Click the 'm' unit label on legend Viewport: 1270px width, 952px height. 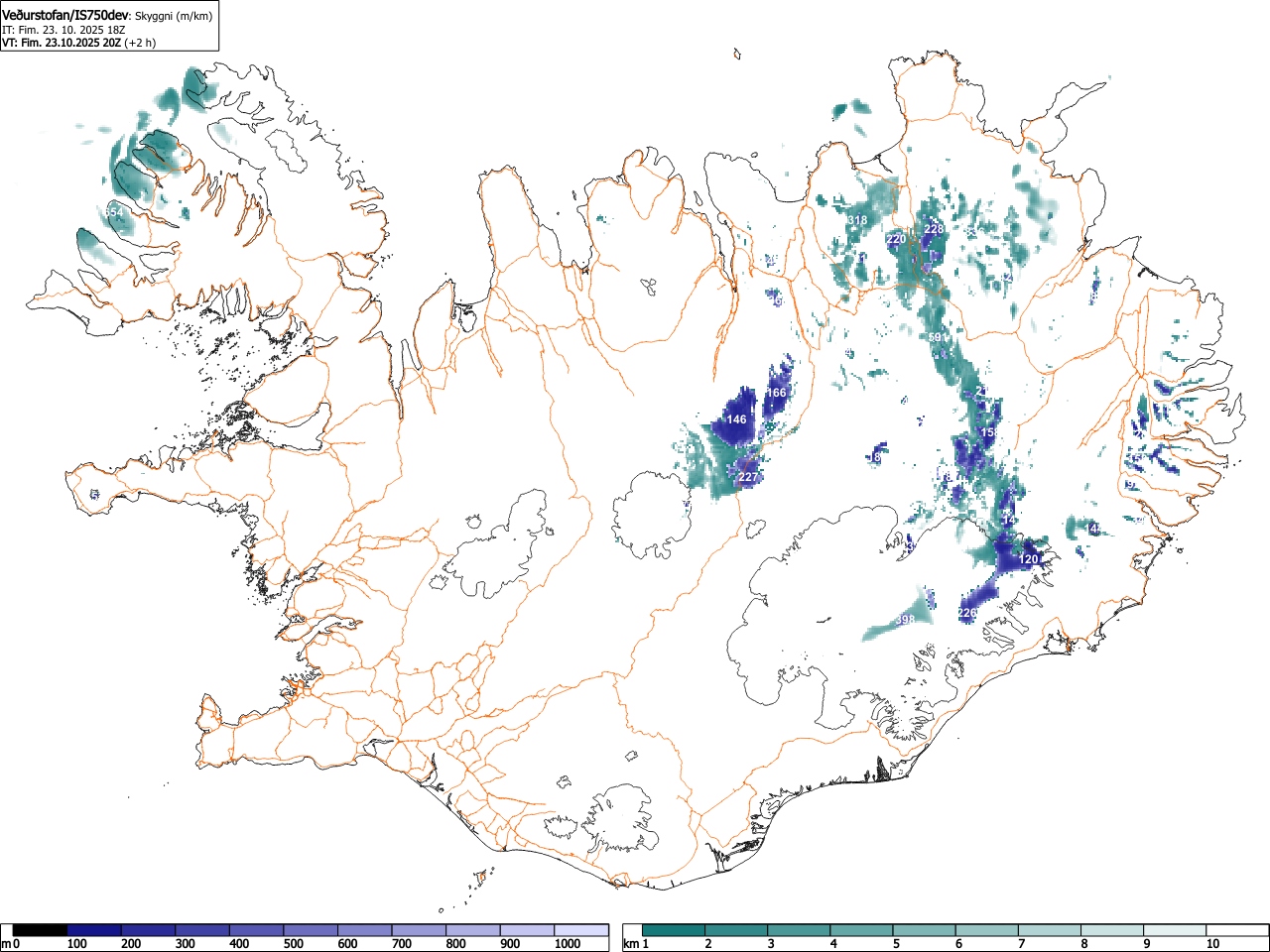tap(6, 944)
